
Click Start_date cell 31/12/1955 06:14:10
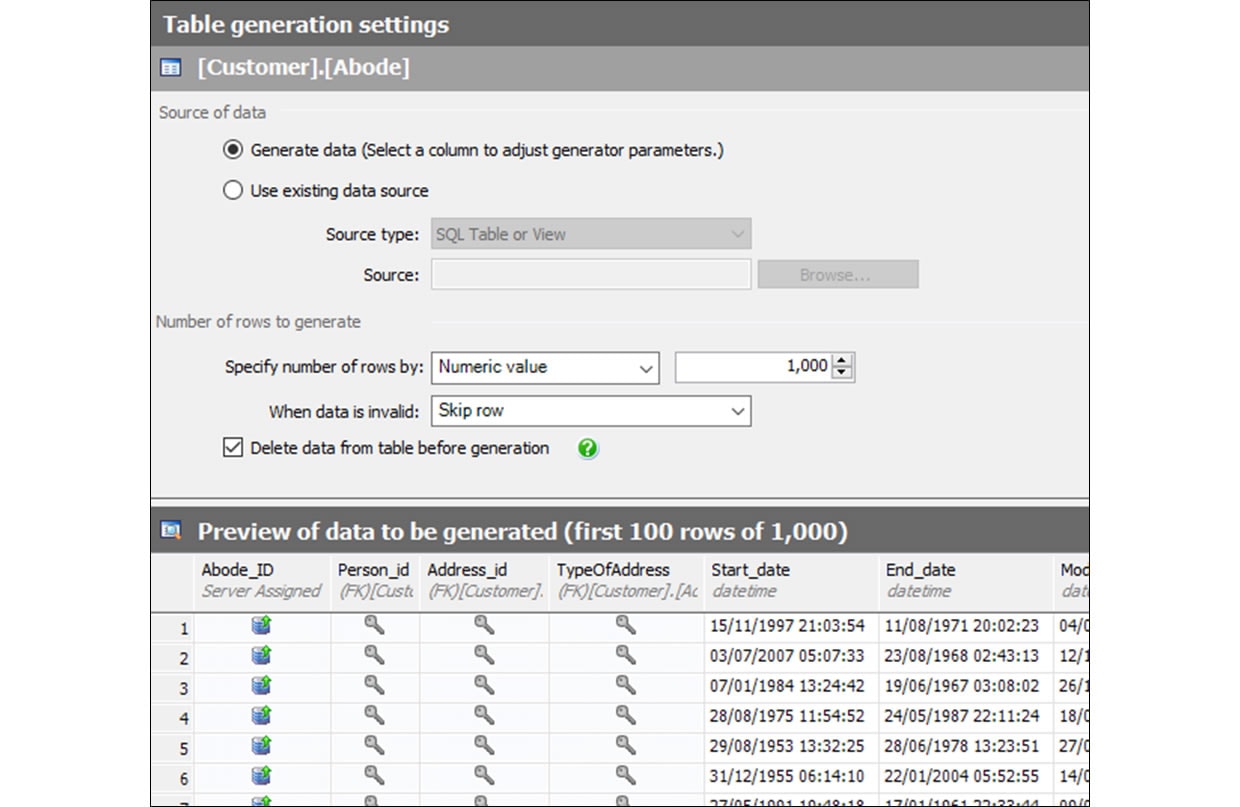point(791,776)
